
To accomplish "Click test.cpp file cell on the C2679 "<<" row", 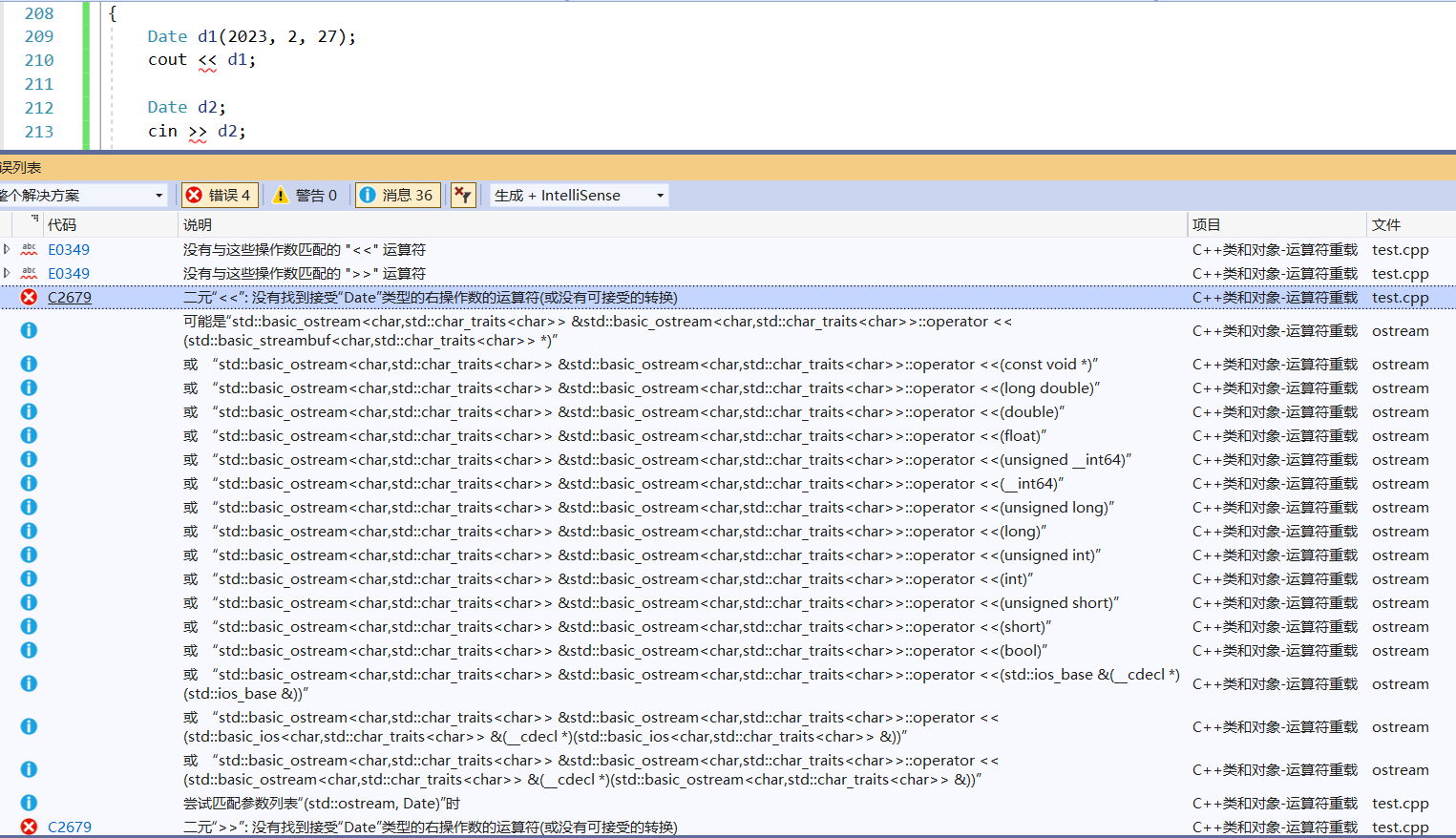I will click(1401, 298).
